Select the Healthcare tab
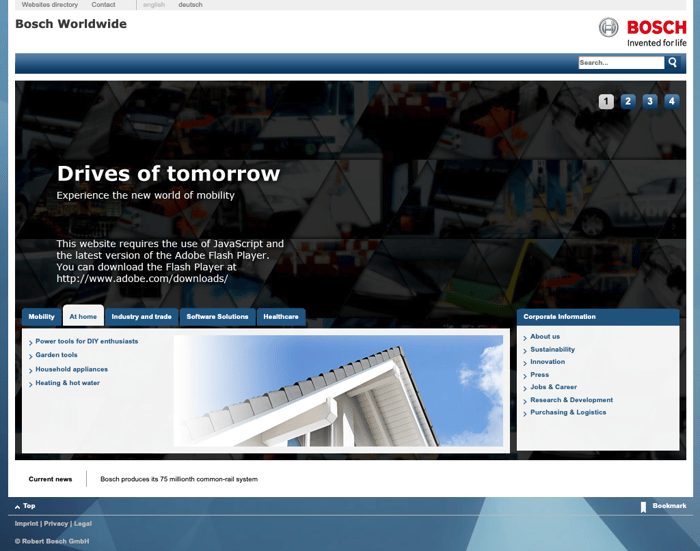This screenshot has width=700, height=551. pyautogui.click(x=281, y=317)
